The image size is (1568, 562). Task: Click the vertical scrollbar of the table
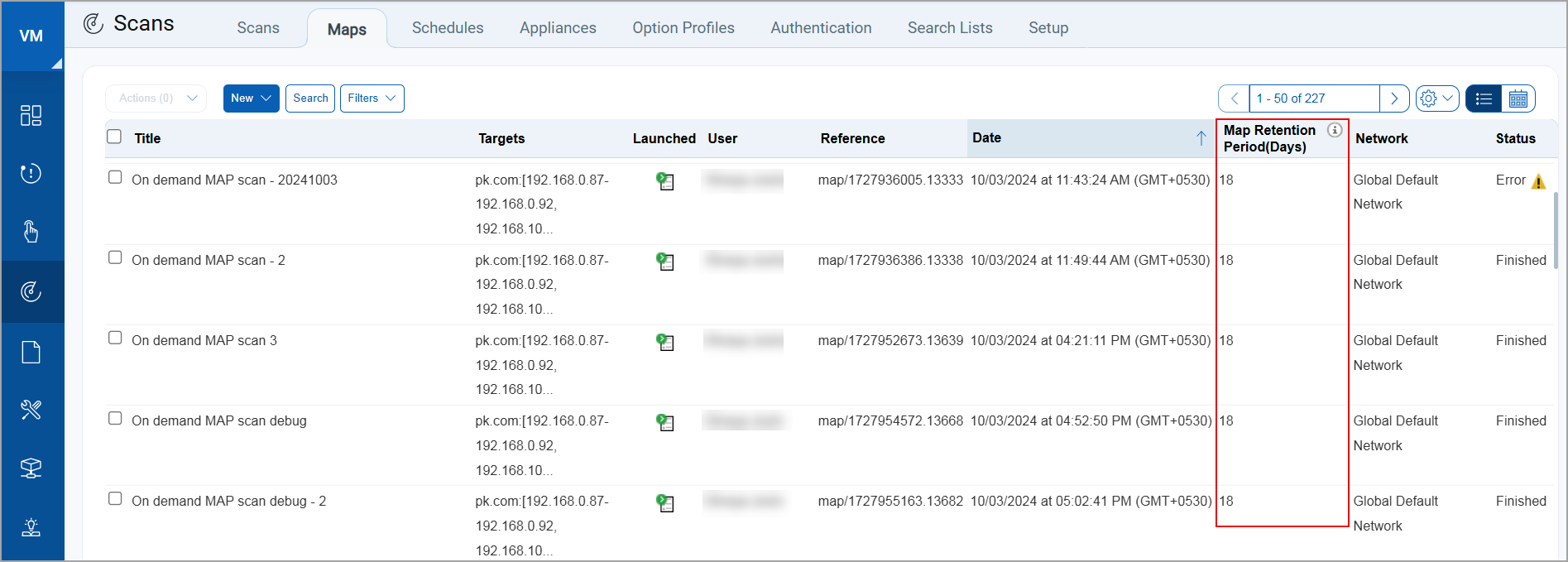tap(1556, 231)
